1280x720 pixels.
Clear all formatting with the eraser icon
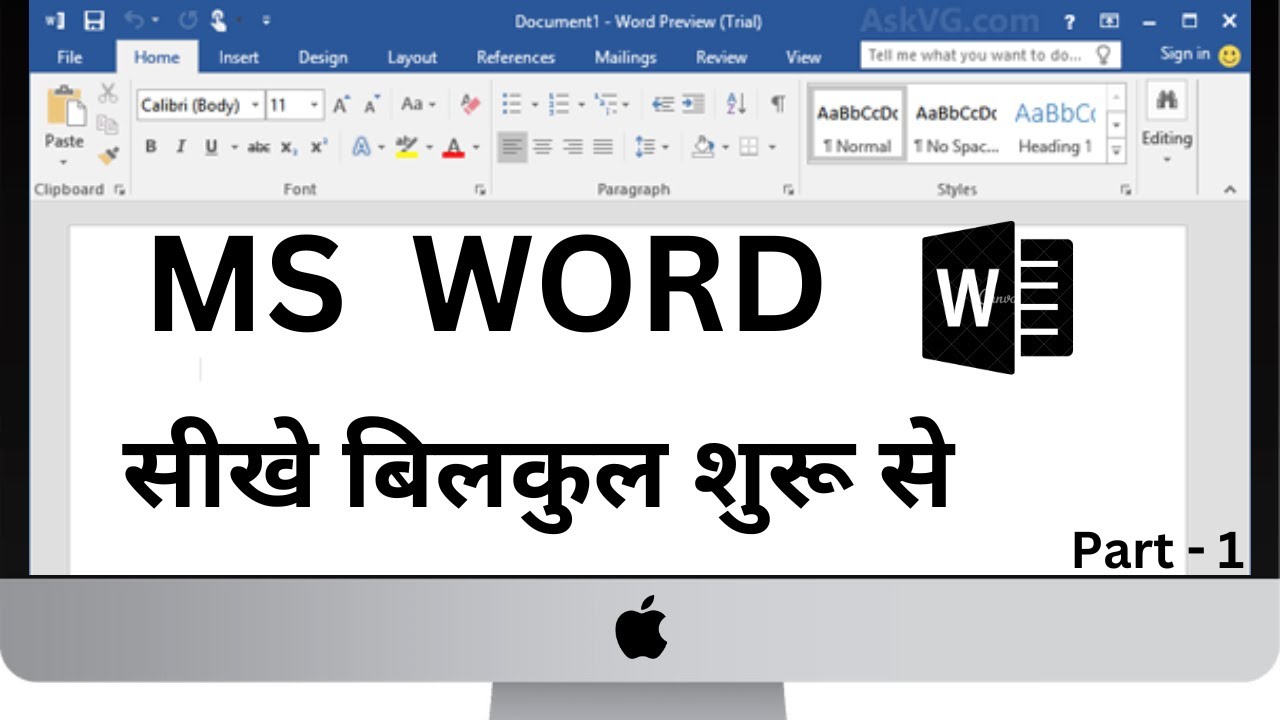[x=470, y=104]
